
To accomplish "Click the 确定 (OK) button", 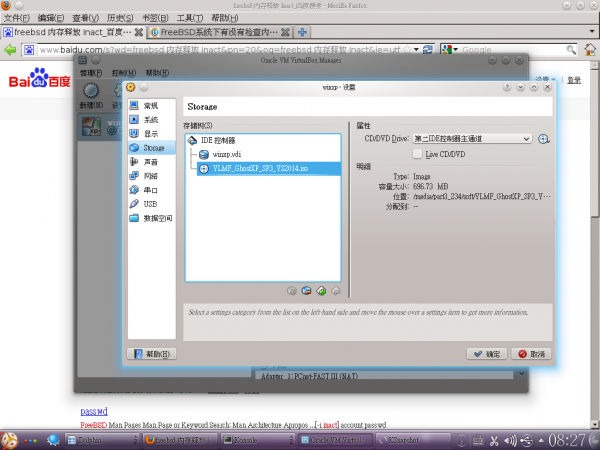I will [487, 354].
